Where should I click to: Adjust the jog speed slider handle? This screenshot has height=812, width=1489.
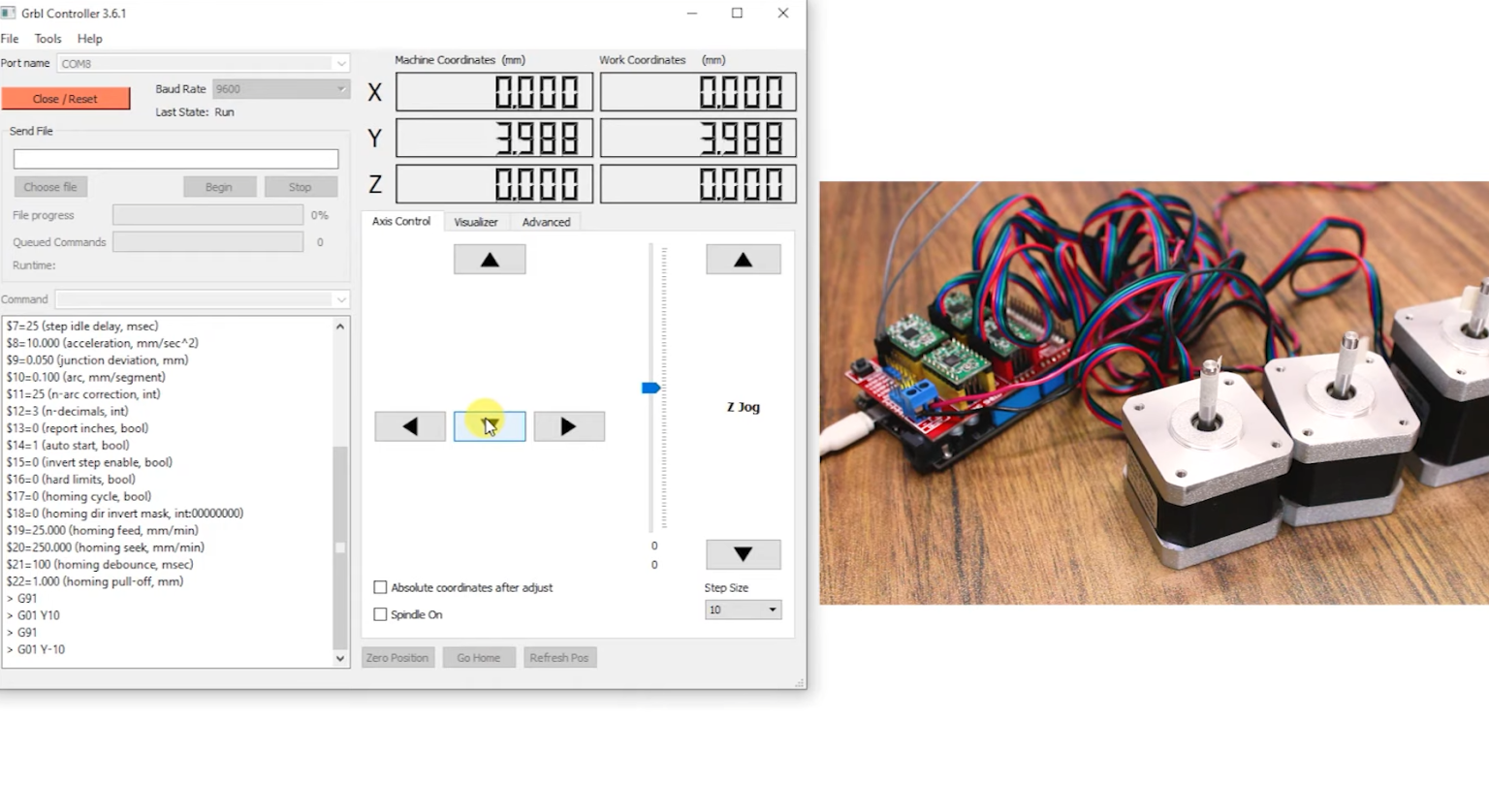(x=650, y=388)
